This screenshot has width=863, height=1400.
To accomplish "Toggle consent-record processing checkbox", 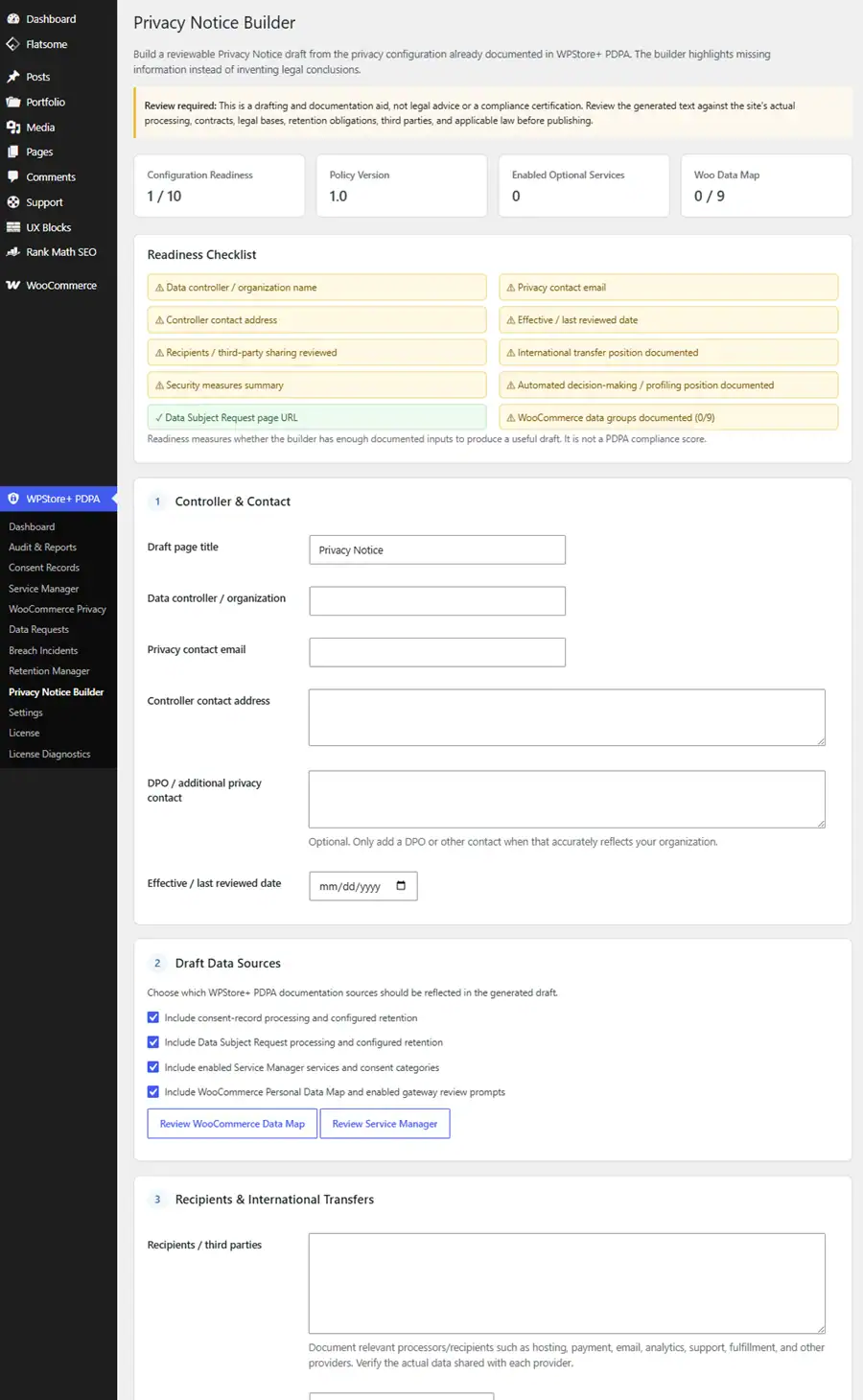I will pos(153,1017).
